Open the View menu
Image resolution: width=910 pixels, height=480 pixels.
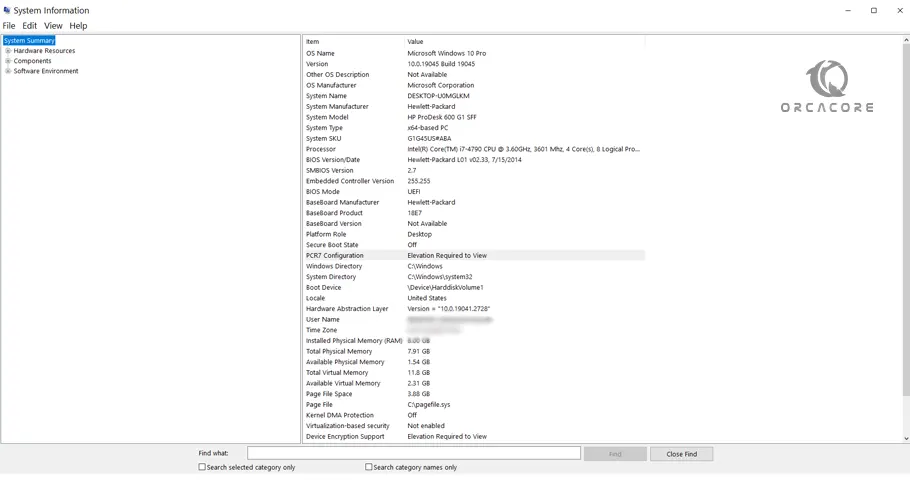pos(53,26)
